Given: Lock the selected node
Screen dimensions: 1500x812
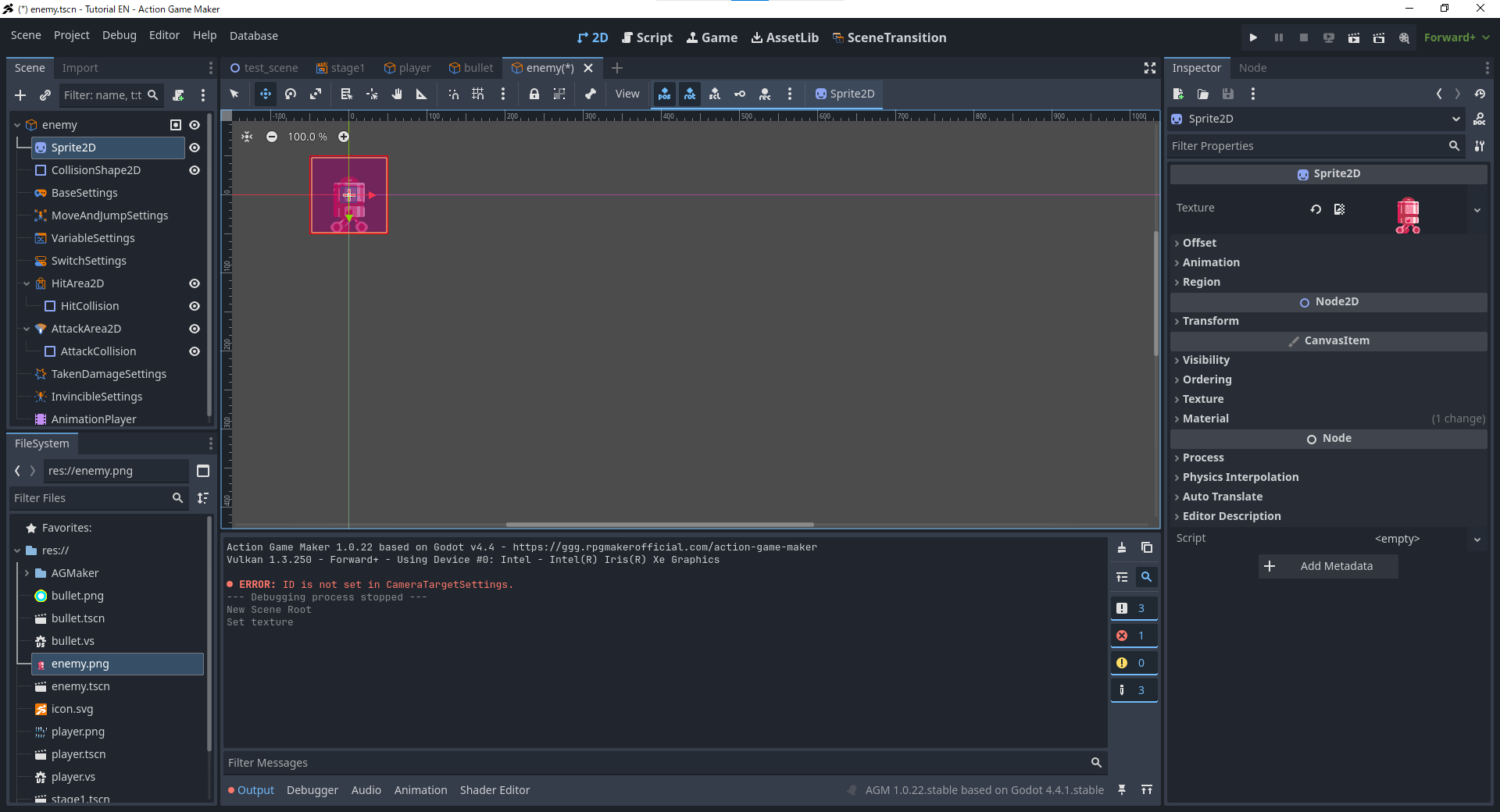Looking at the screenshot, I should pyautogui.click(x=534, y=94).
